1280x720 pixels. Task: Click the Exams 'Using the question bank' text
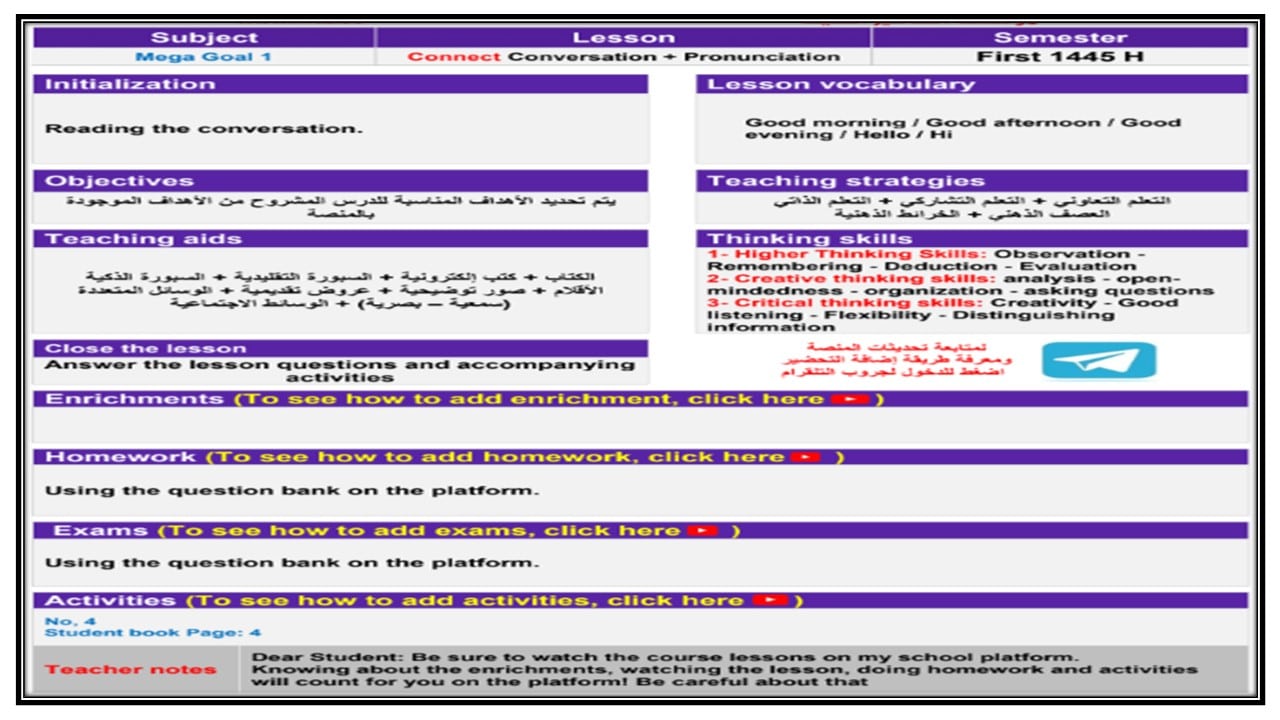coord(292,562)
